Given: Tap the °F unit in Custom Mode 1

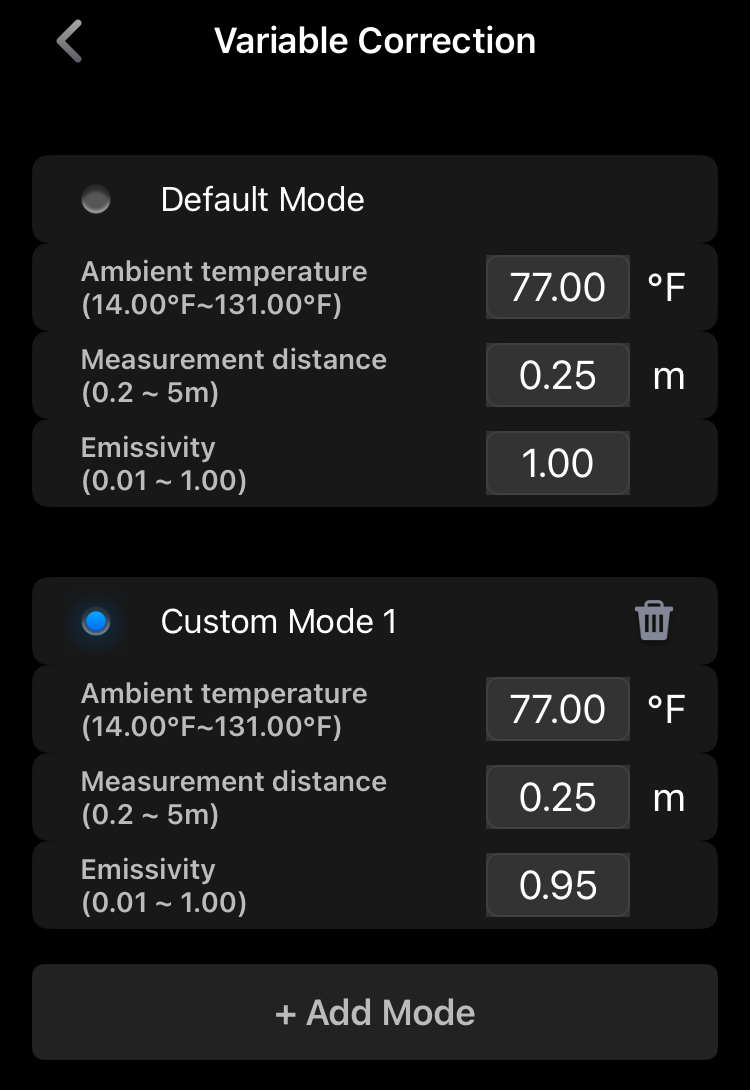Looking at the screenshot, I should (666, 709).
